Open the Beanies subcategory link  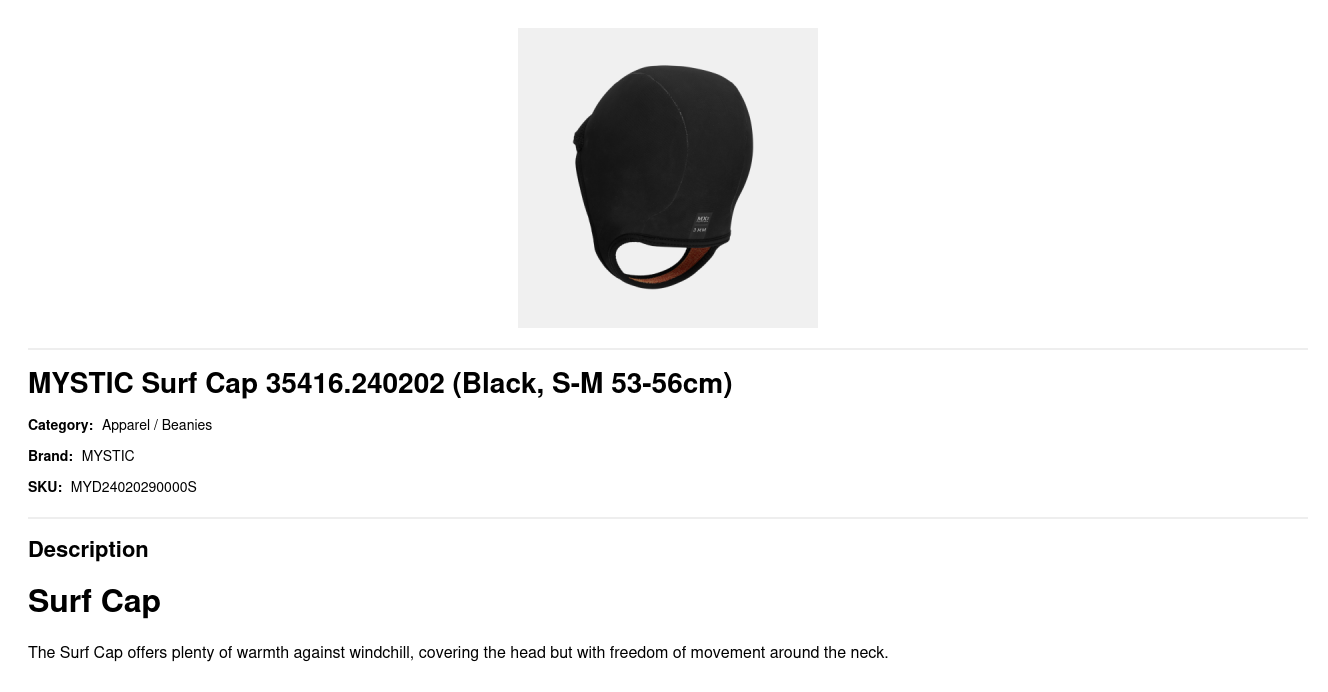(187, 425)
